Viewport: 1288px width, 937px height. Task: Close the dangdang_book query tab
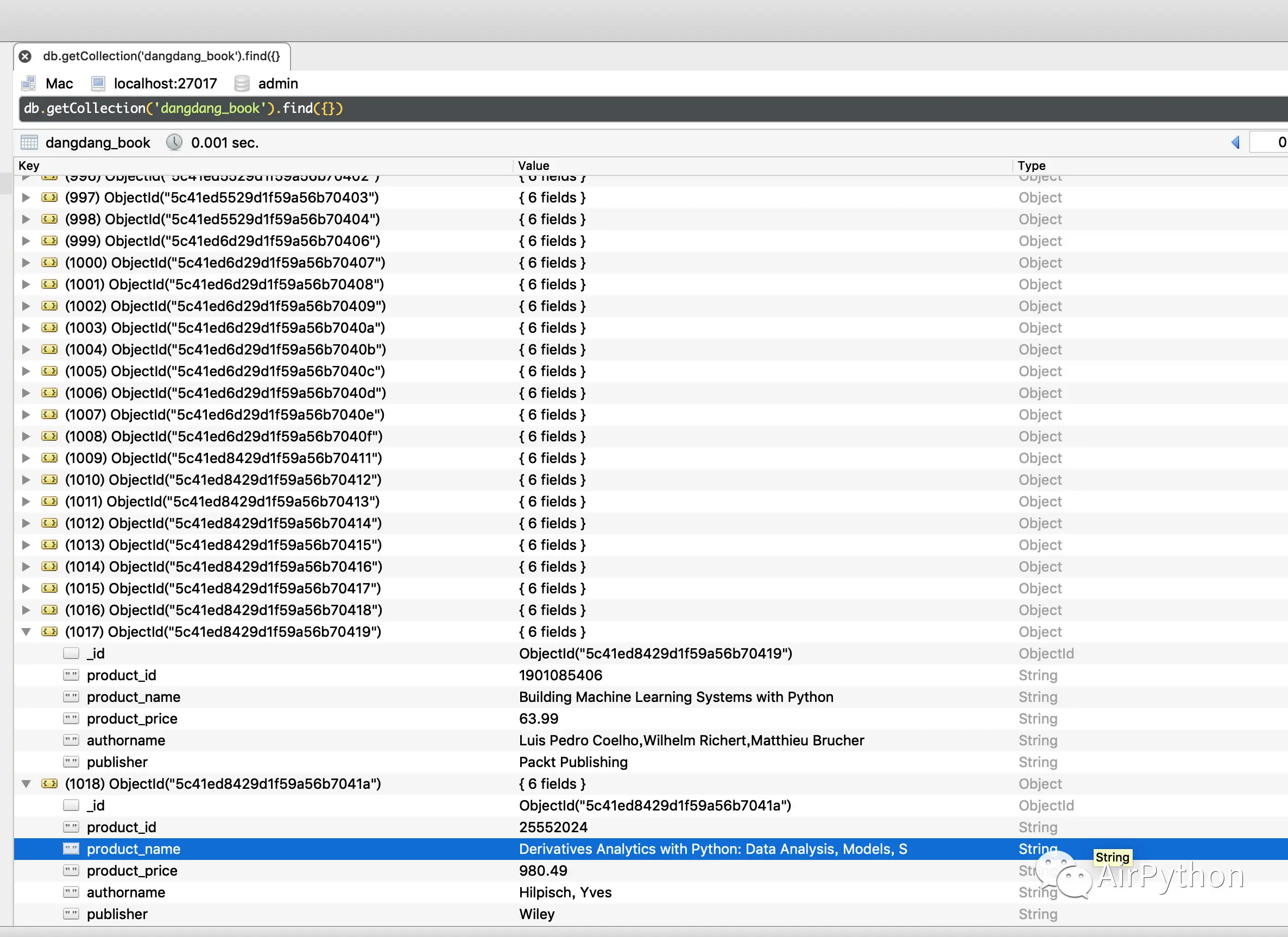click(x=25, y=56)
